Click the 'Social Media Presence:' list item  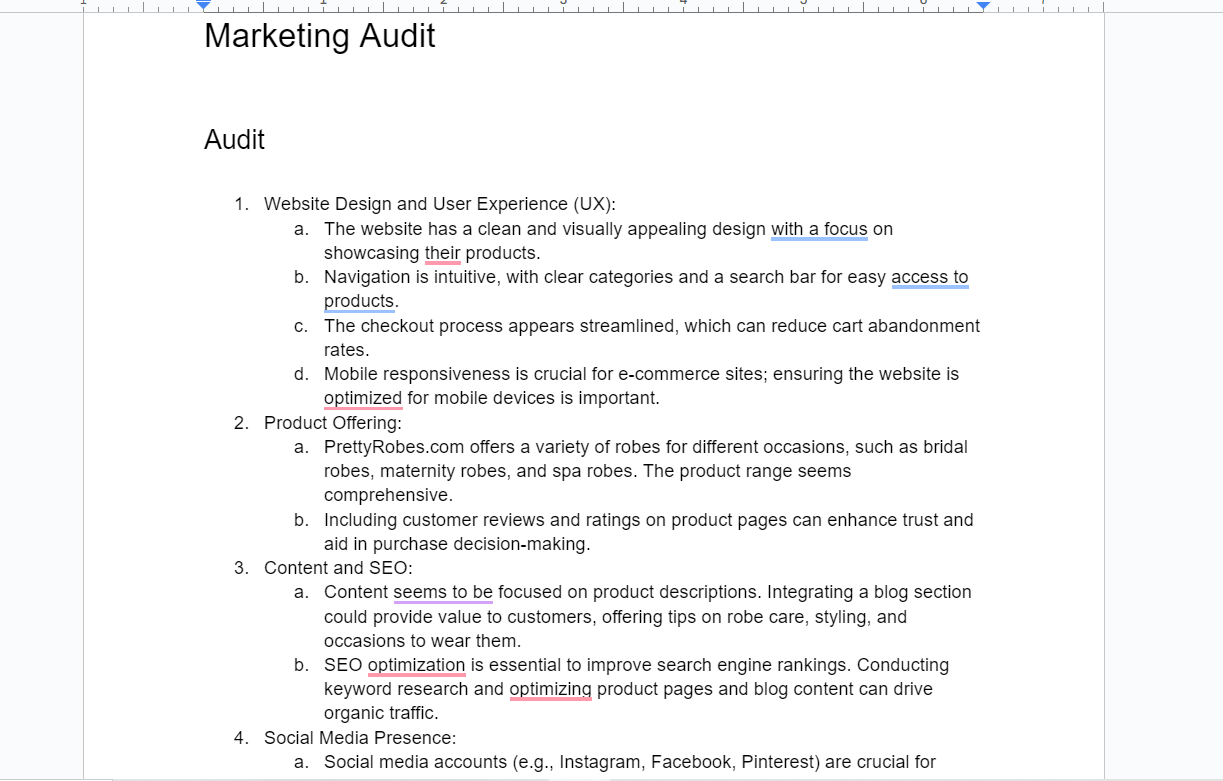tap(360, 738)
